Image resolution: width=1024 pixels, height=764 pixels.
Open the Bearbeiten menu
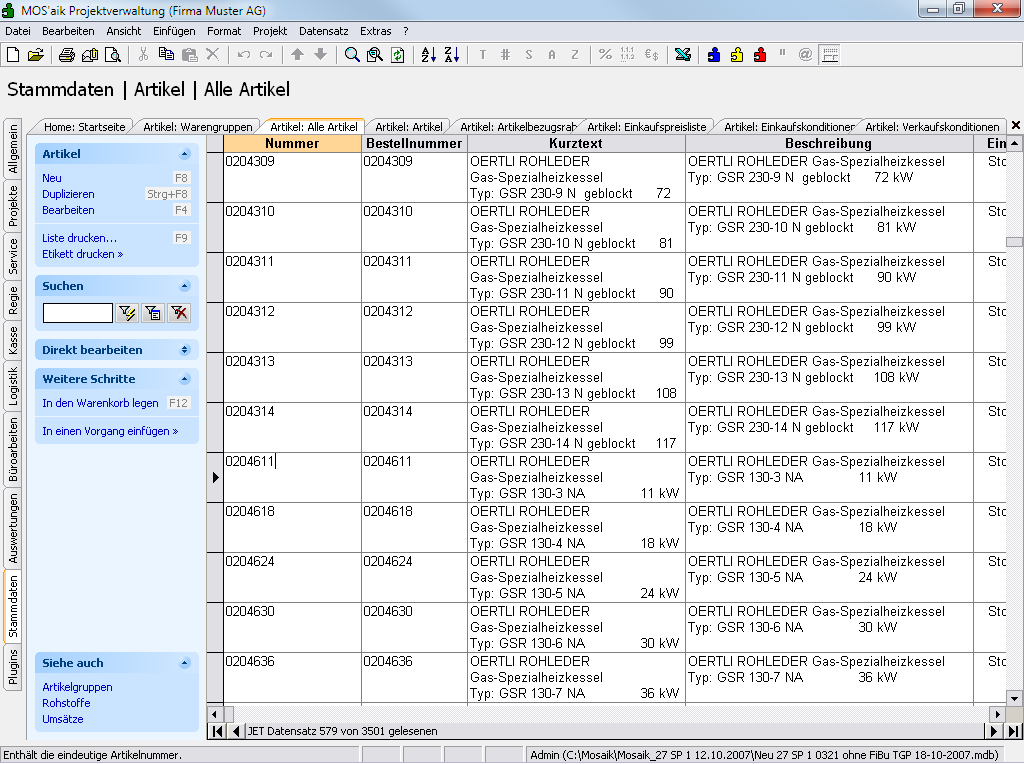[68, 31]
